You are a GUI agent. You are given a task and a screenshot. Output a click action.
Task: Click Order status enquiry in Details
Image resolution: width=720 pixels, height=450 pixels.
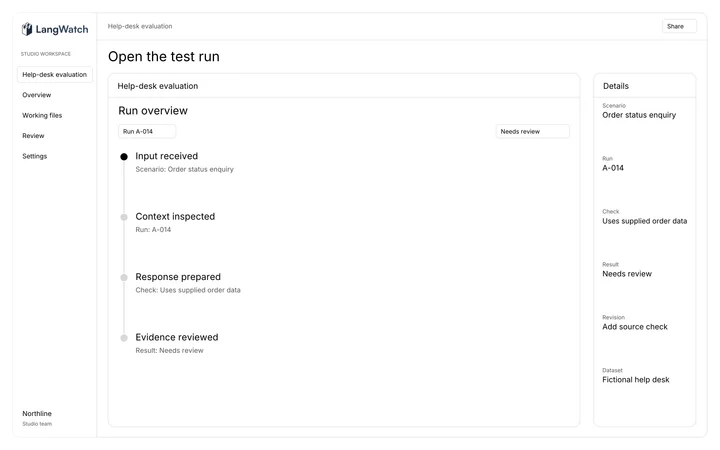click(x=639, y=115)
